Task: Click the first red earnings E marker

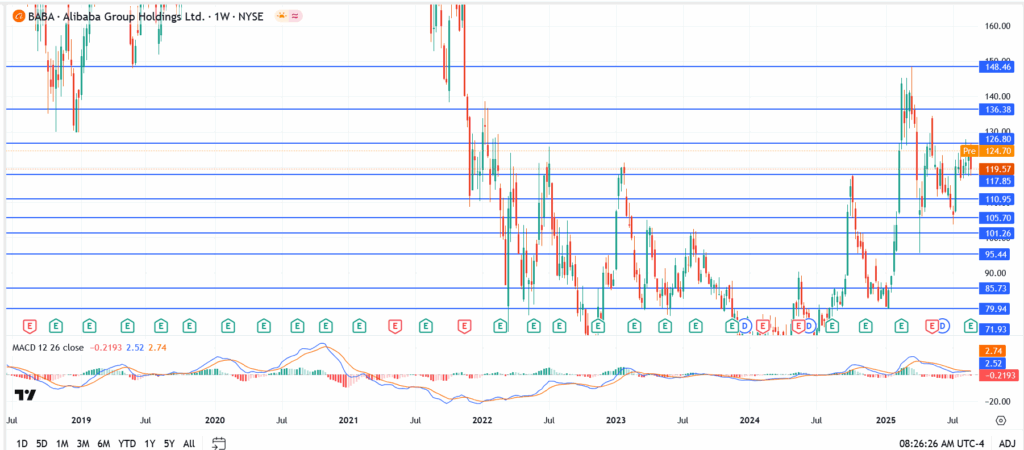Action: click(x=29, y=326)
